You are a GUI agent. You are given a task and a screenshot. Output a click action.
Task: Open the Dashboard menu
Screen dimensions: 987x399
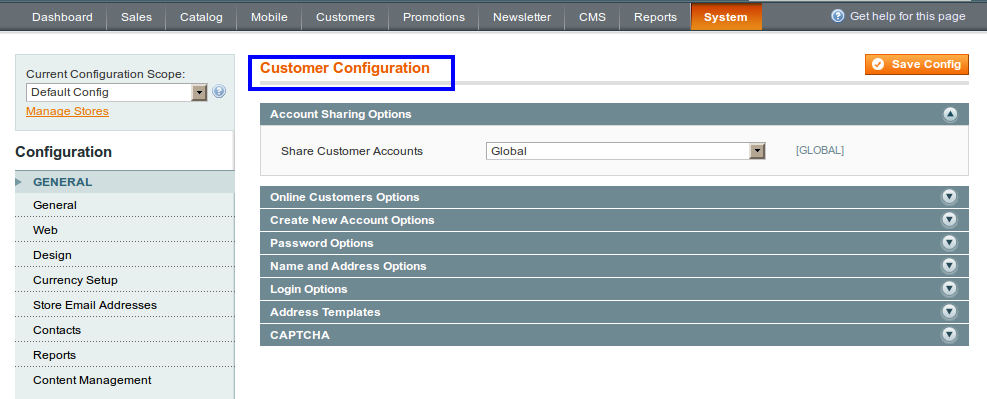[62, 17]
